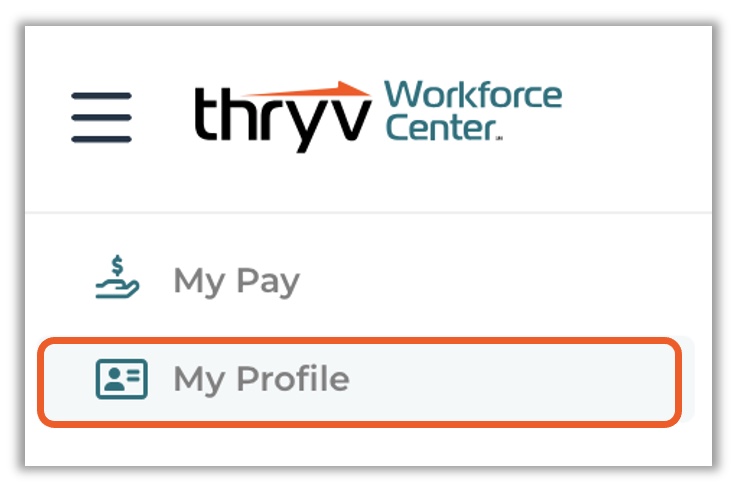
Task: Click empty space inside highlighted My Profile row
Action: coord(514,382)
